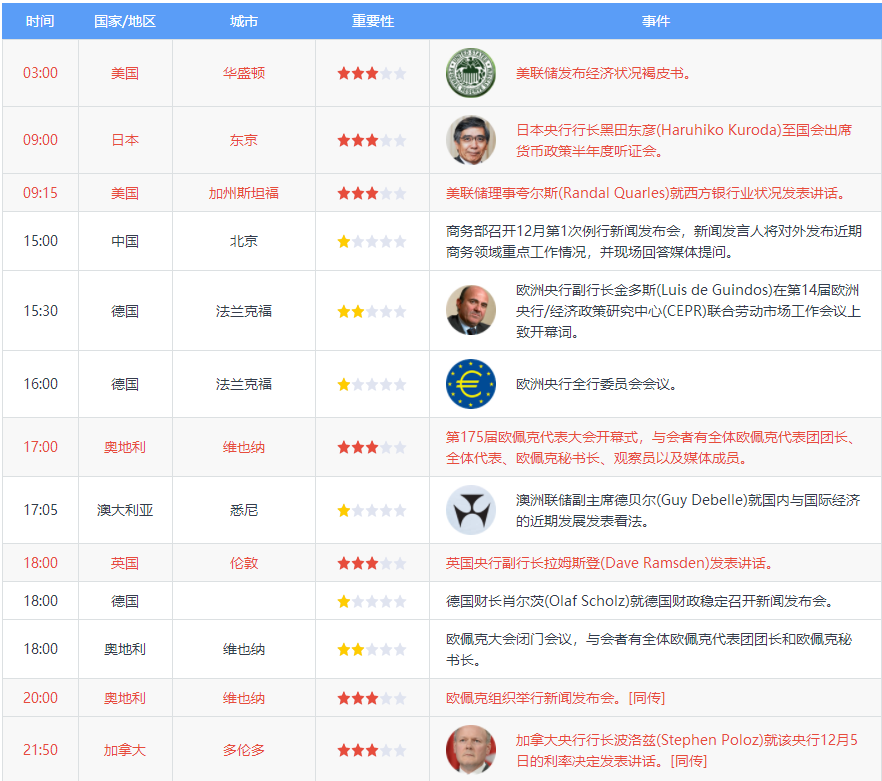Image resolution: width=882 pixels, height=781 pixels.
Task: Click the star rating in 15:00 北京 row
Action: pyautogui.click(x=372, y=241)
